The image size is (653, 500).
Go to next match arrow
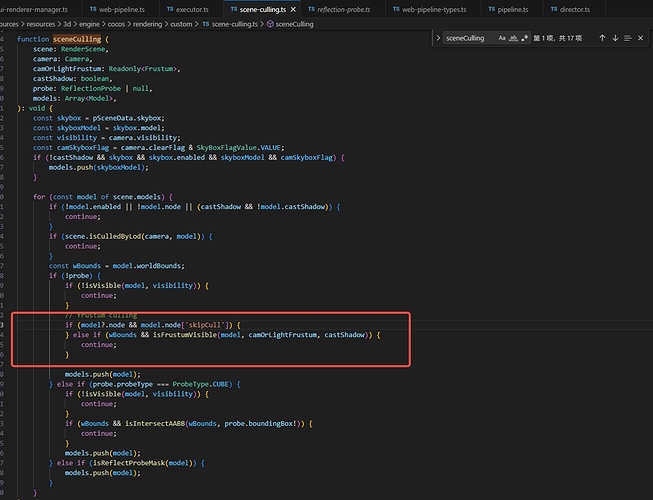click(615, 38)
